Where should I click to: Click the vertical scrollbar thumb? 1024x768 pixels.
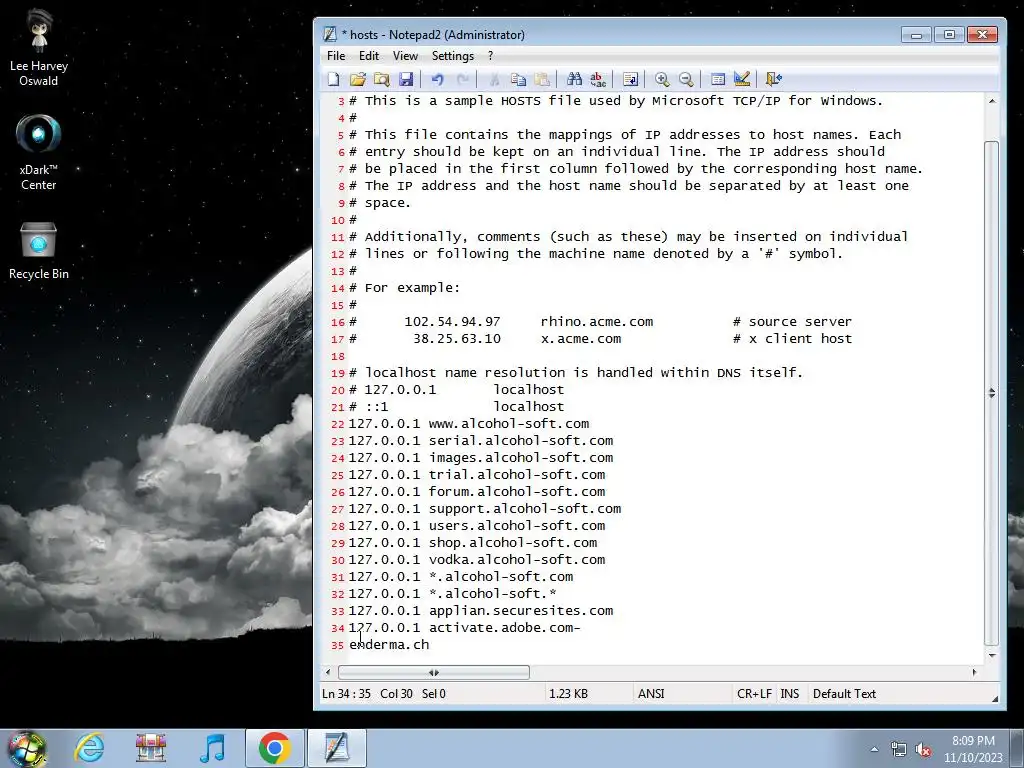point(992,392)
